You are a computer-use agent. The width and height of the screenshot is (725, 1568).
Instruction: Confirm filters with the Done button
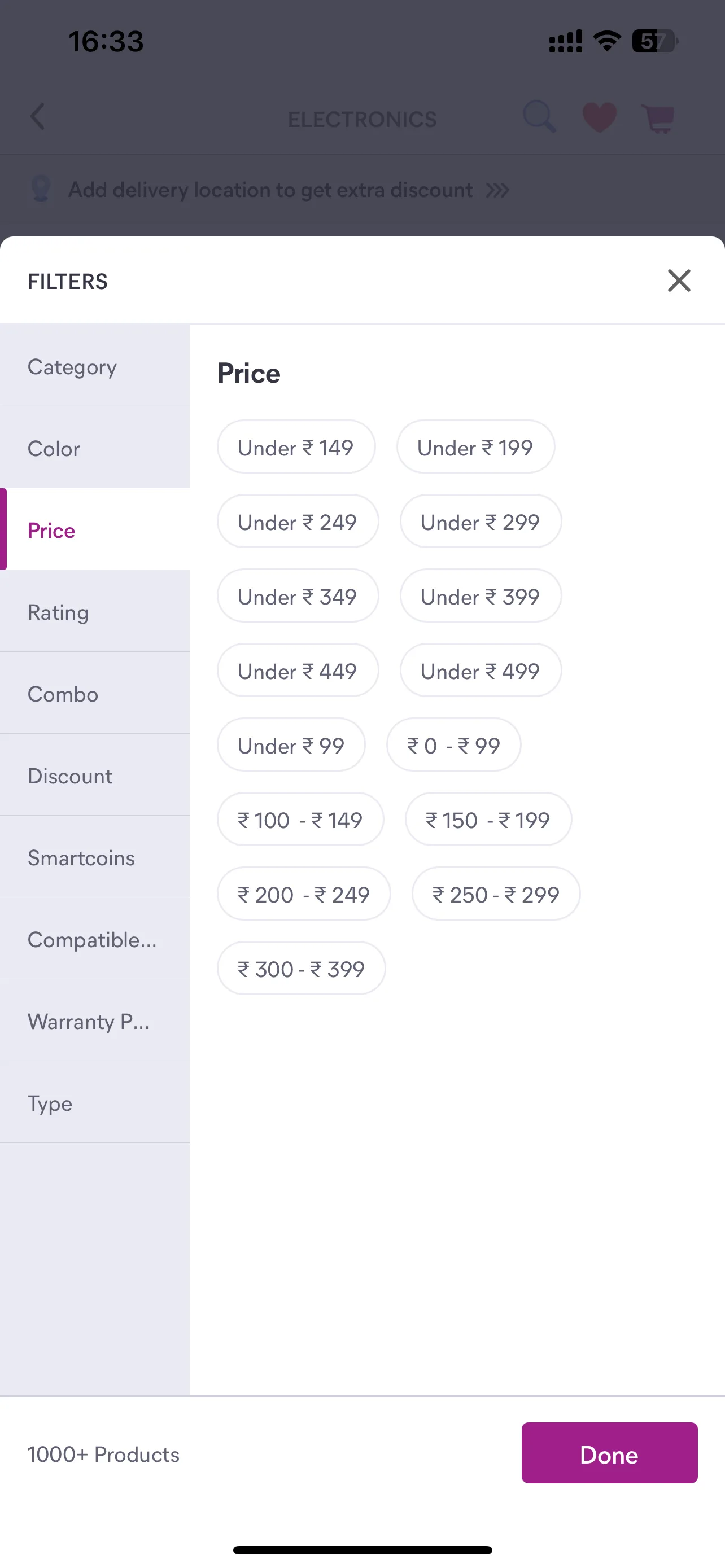pyautogui.click(x=609, y=1453)
